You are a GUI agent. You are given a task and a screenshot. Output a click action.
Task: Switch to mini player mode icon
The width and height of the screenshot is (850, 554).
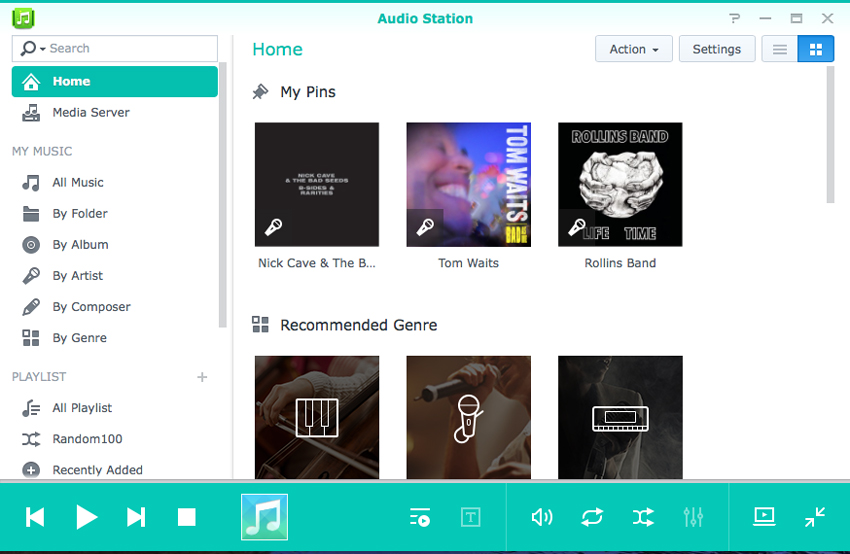tap(815, 517)
